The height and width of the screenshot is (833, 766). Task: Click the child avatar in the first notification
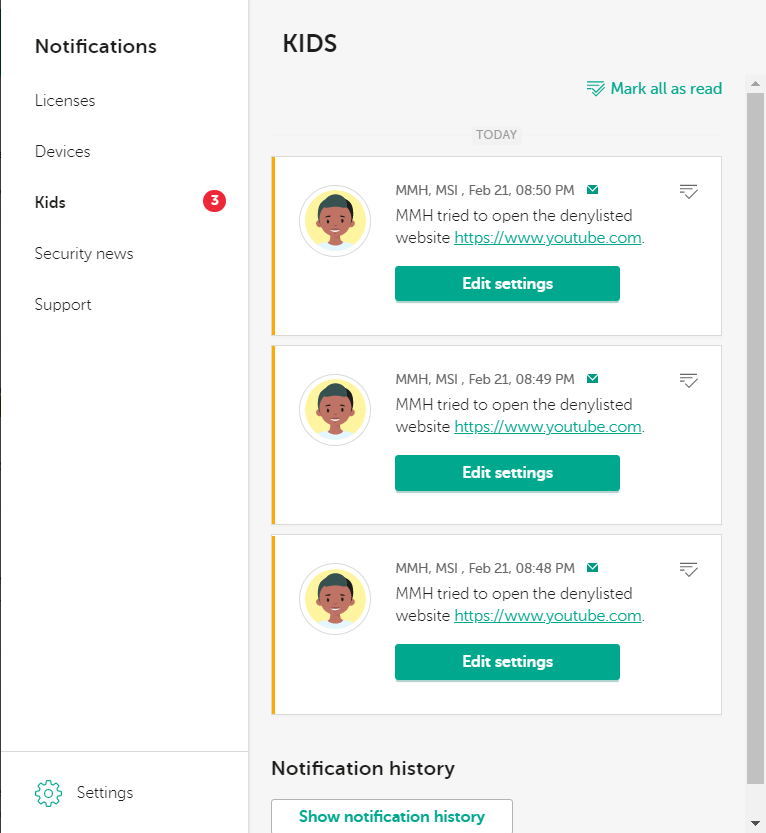[x=335, y=221]
